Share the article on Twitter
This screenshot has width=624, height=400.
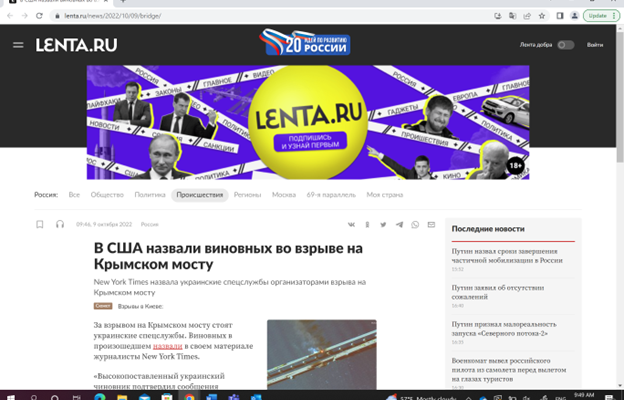(383, 224)
